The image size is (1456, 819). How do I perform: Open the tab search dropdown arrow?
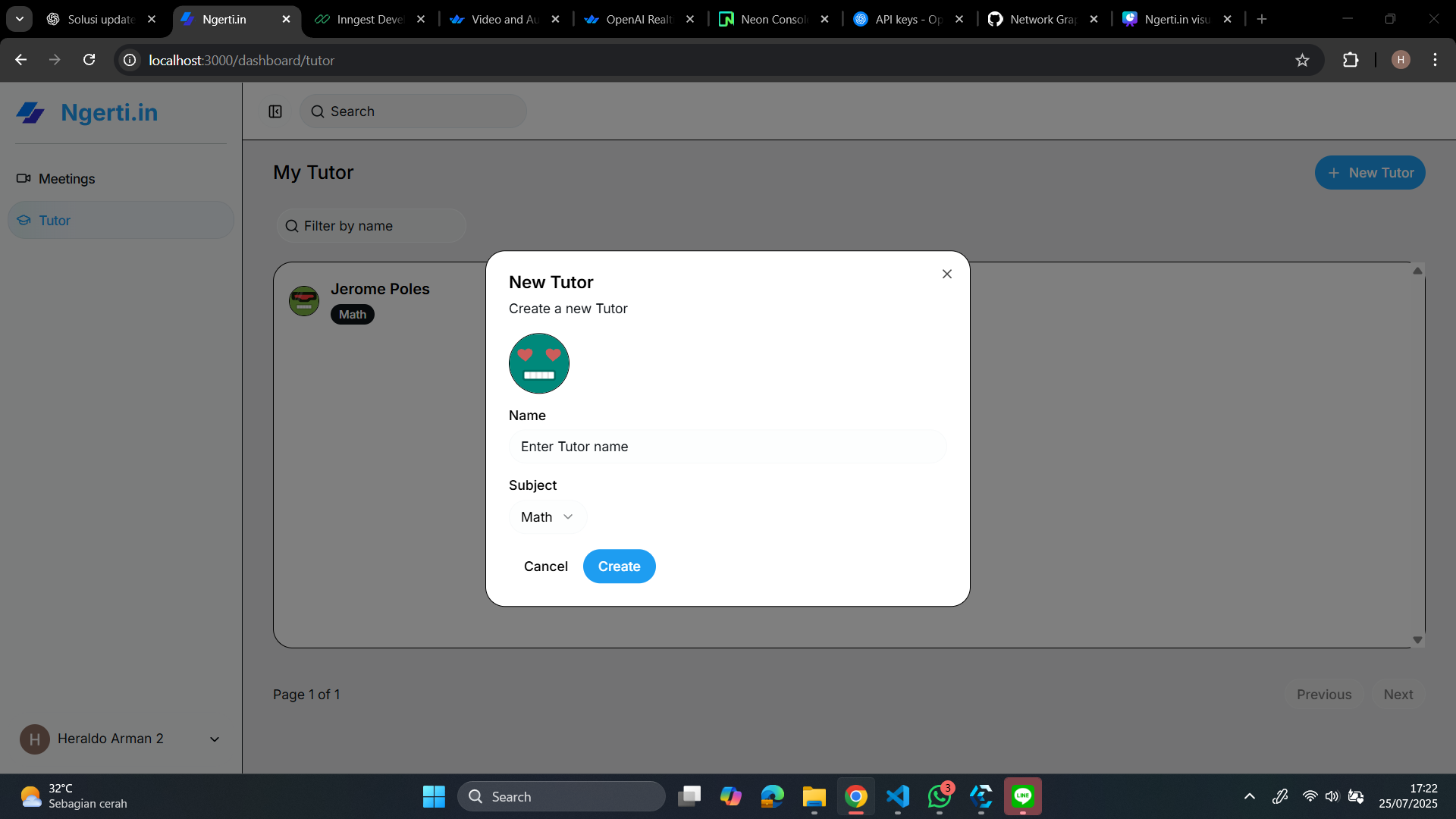19,19
